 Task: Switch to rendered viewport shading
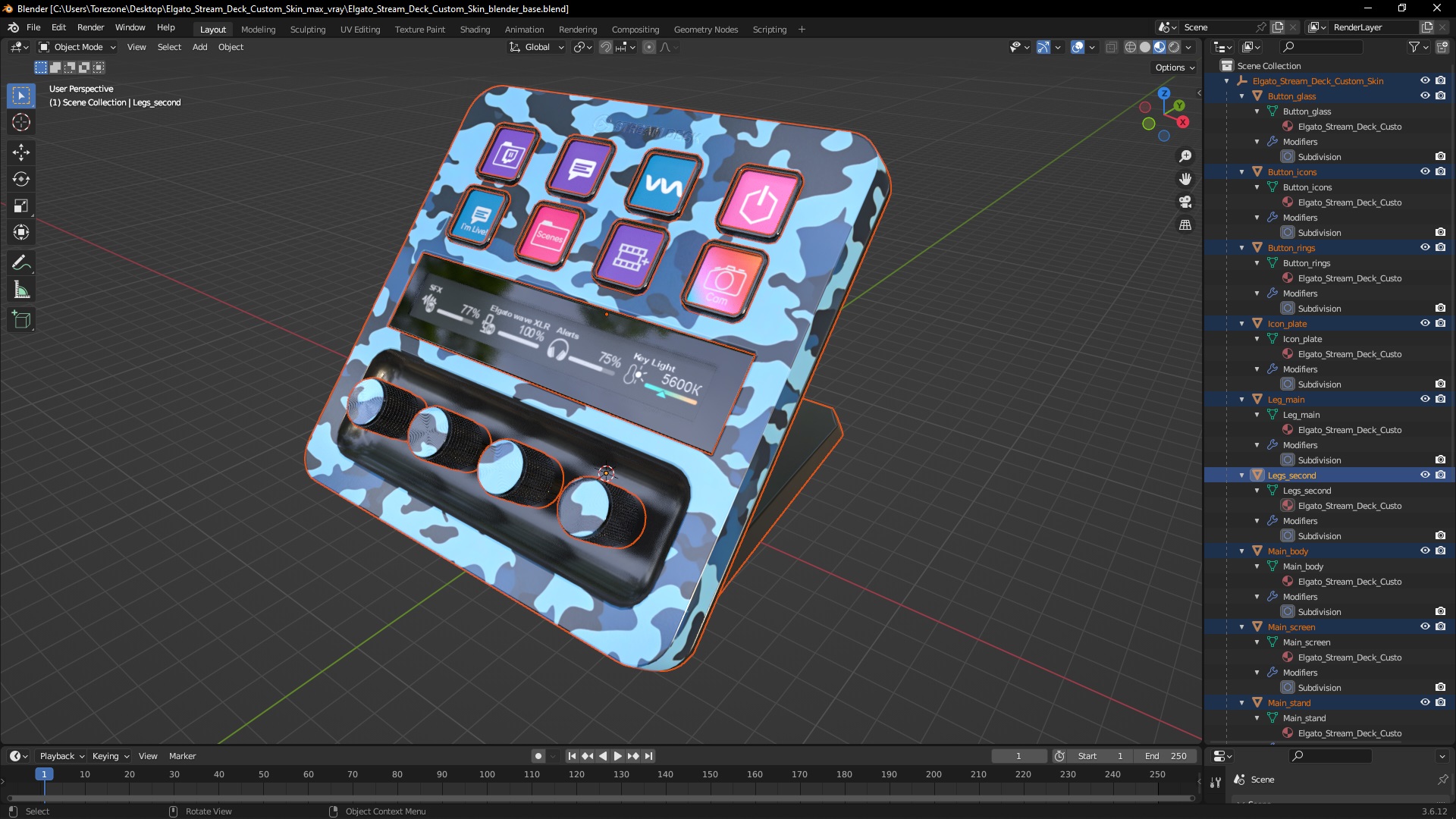pyautogui.click(x=1174, y=47)
